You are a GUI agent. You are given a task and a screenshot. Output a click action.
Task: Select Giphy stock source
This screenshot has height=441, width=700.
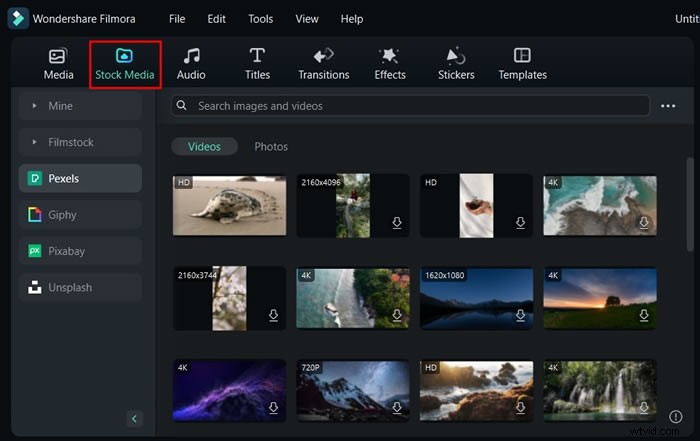point(80,215)
